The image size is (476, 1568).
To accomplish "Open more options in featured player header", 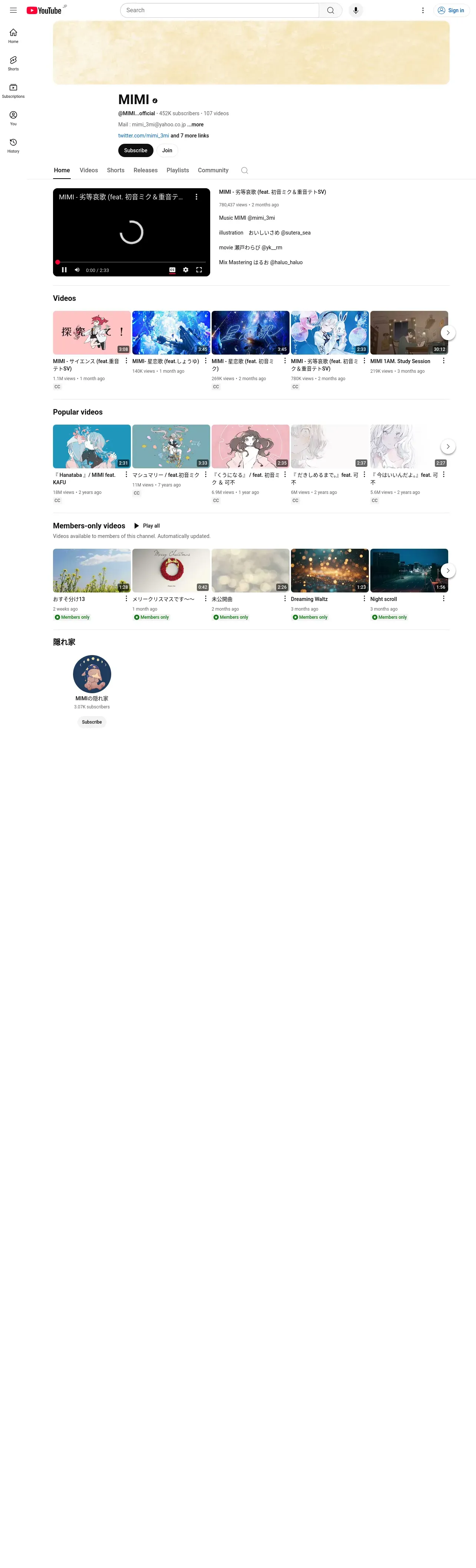I will 196,197.
